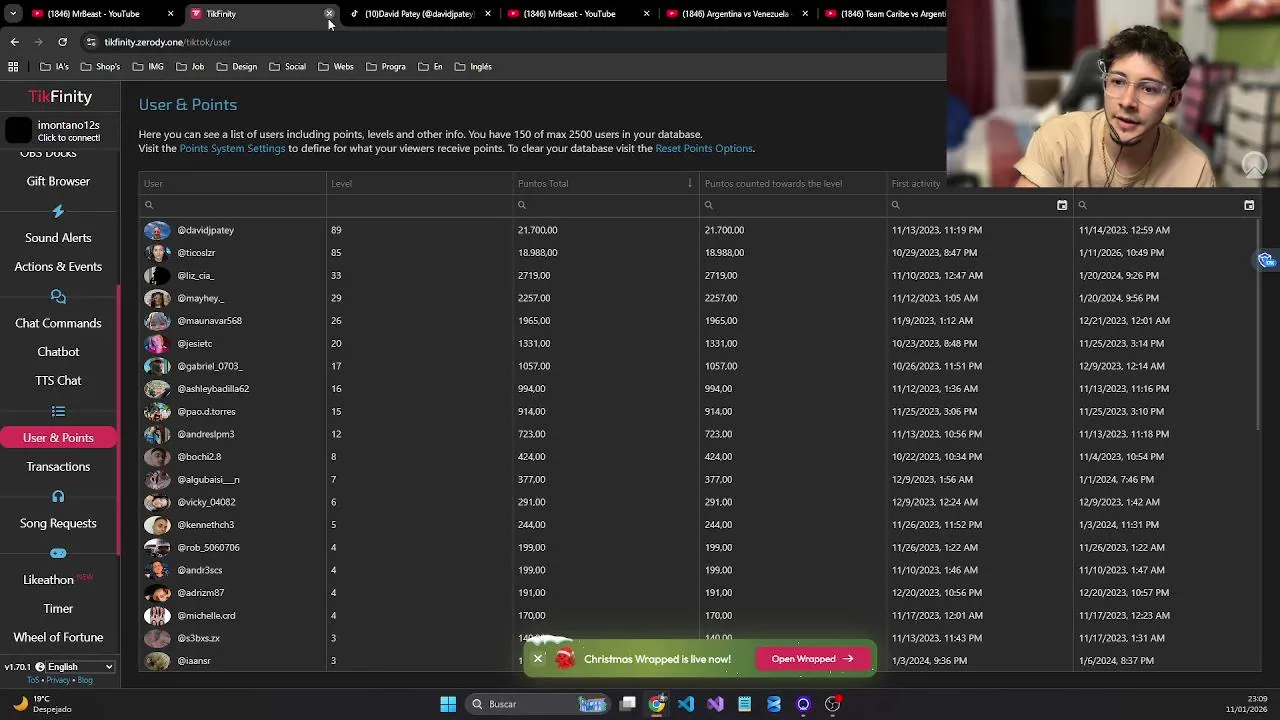Open the Inglés bookmarks folder
Image resolution: width=1280 pixels, height=720 pixels.
[x=473, y=67]
